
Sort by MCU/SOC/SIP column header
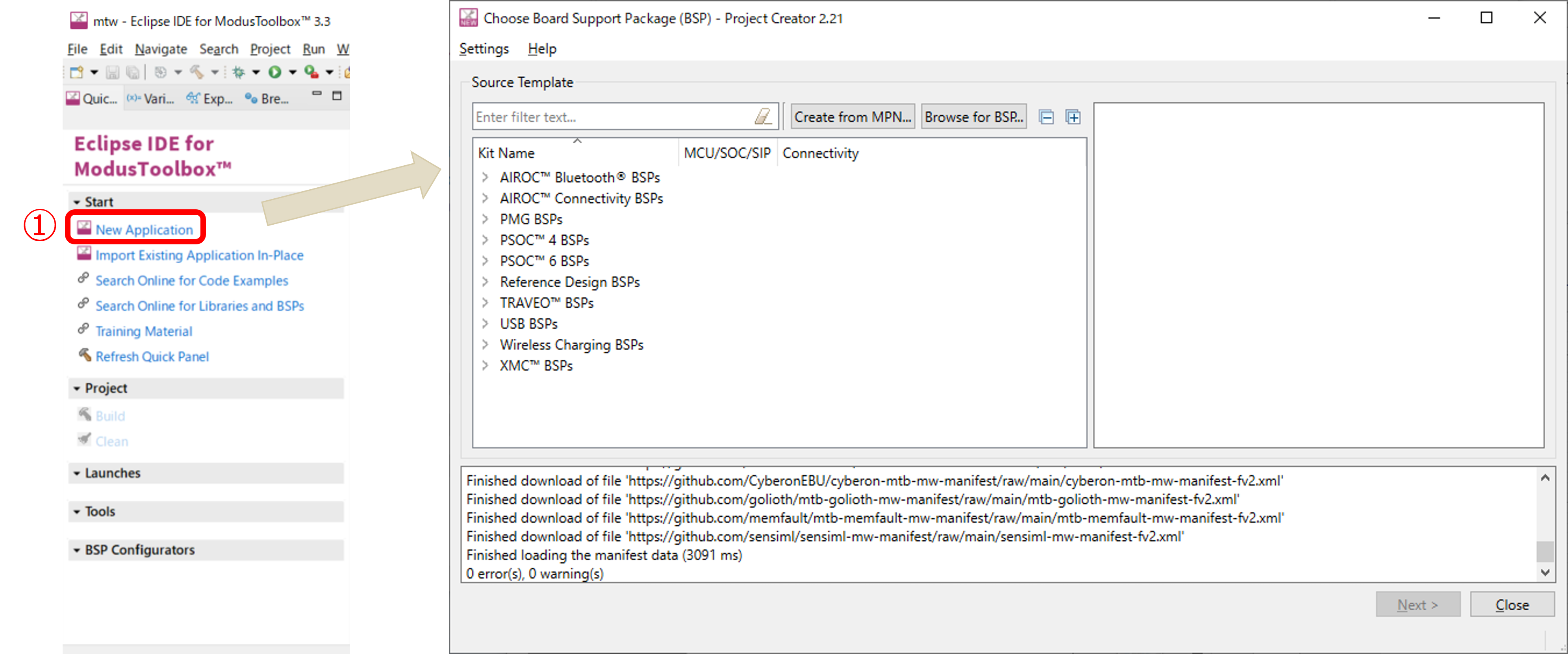727,153
